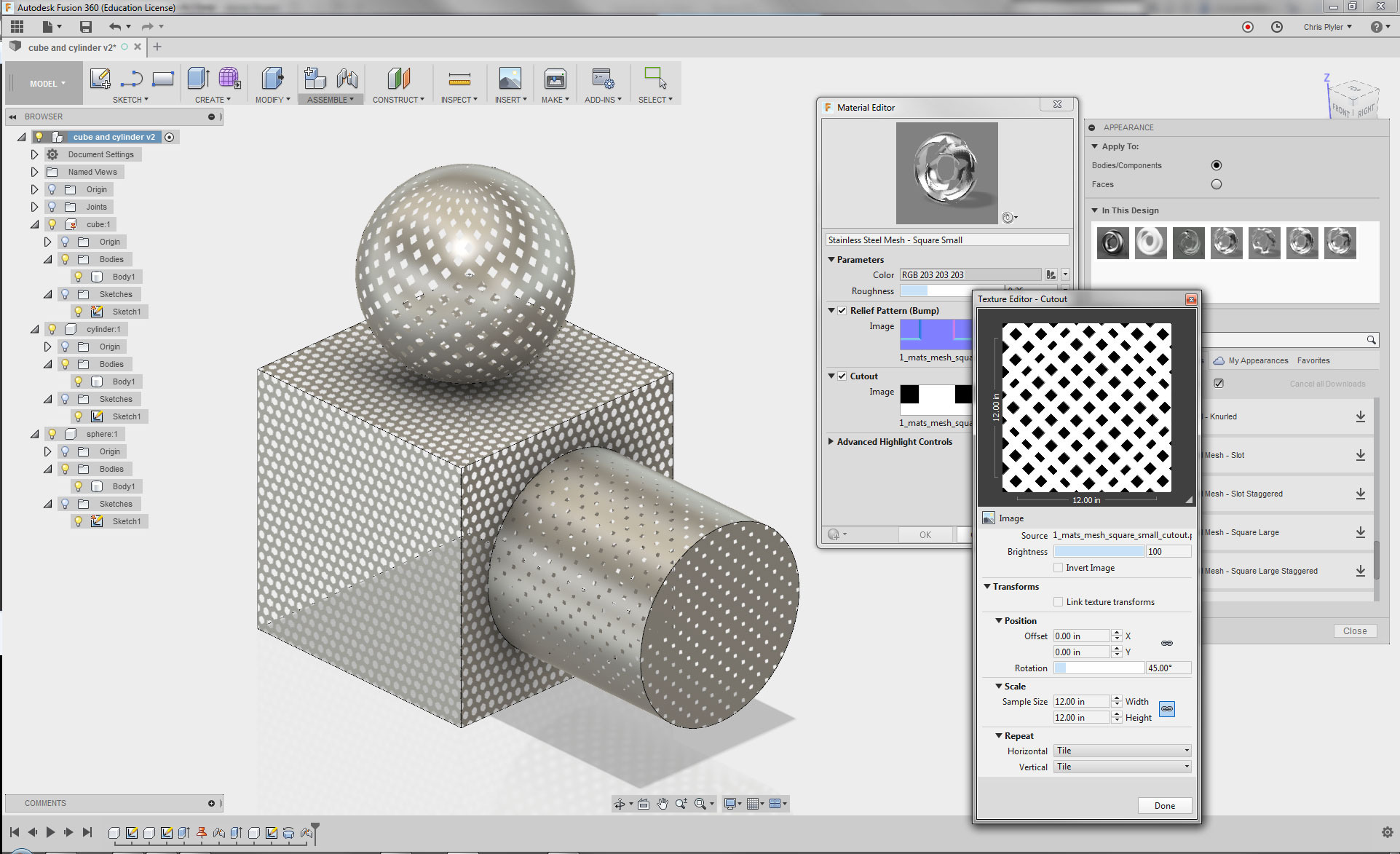Open the CONSTRUCT menu

click(398, 100)
